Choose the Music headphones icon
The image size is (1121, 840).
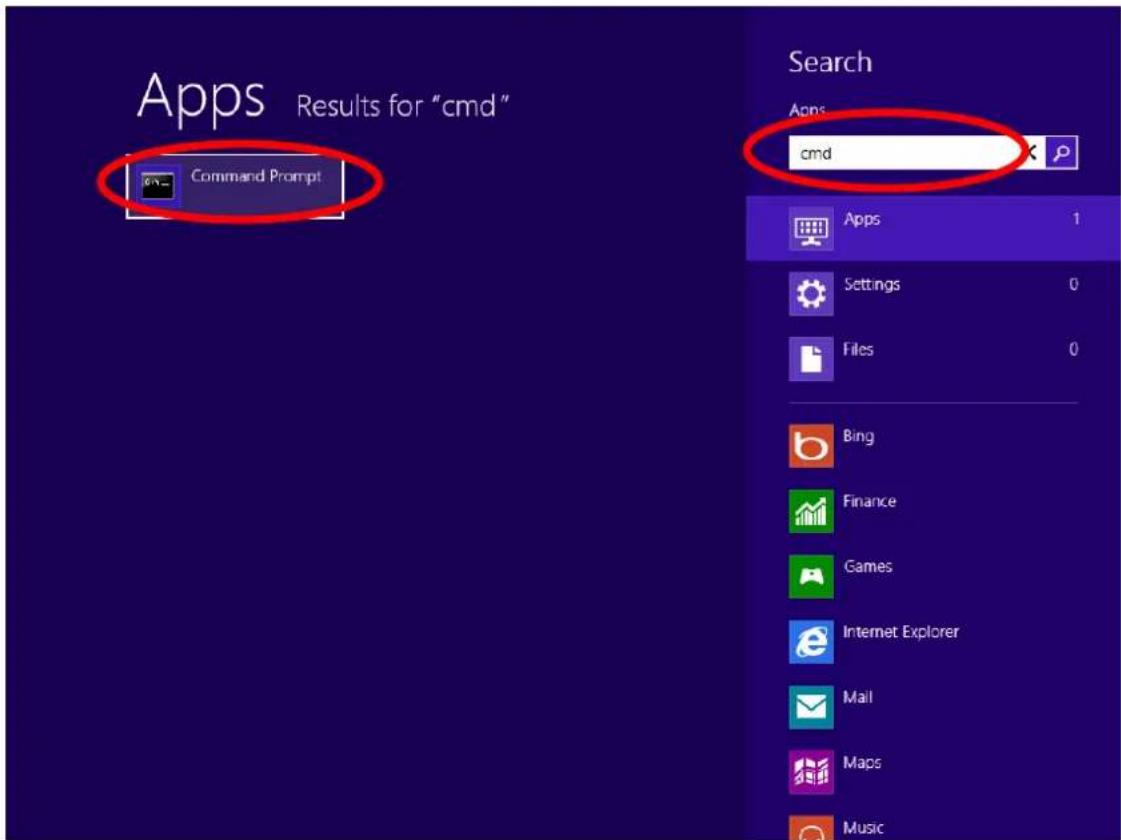(811, 828)
